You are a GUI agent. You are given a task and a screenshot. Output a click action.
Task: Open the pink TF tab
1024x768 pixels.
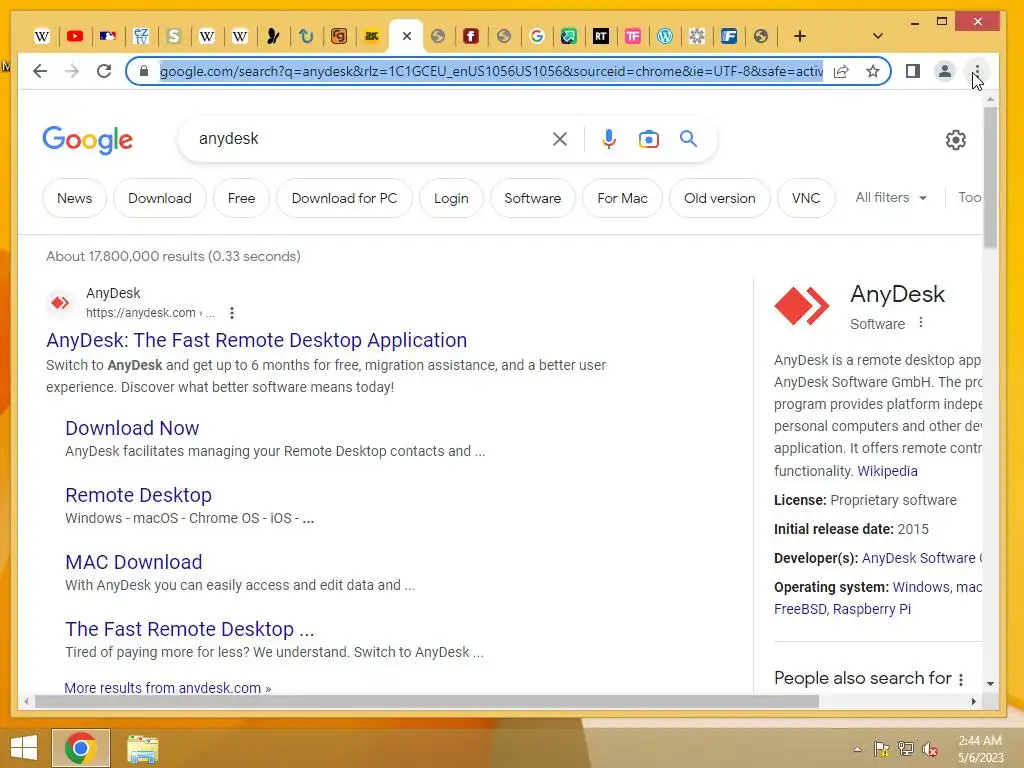click(x=633, y=37)
